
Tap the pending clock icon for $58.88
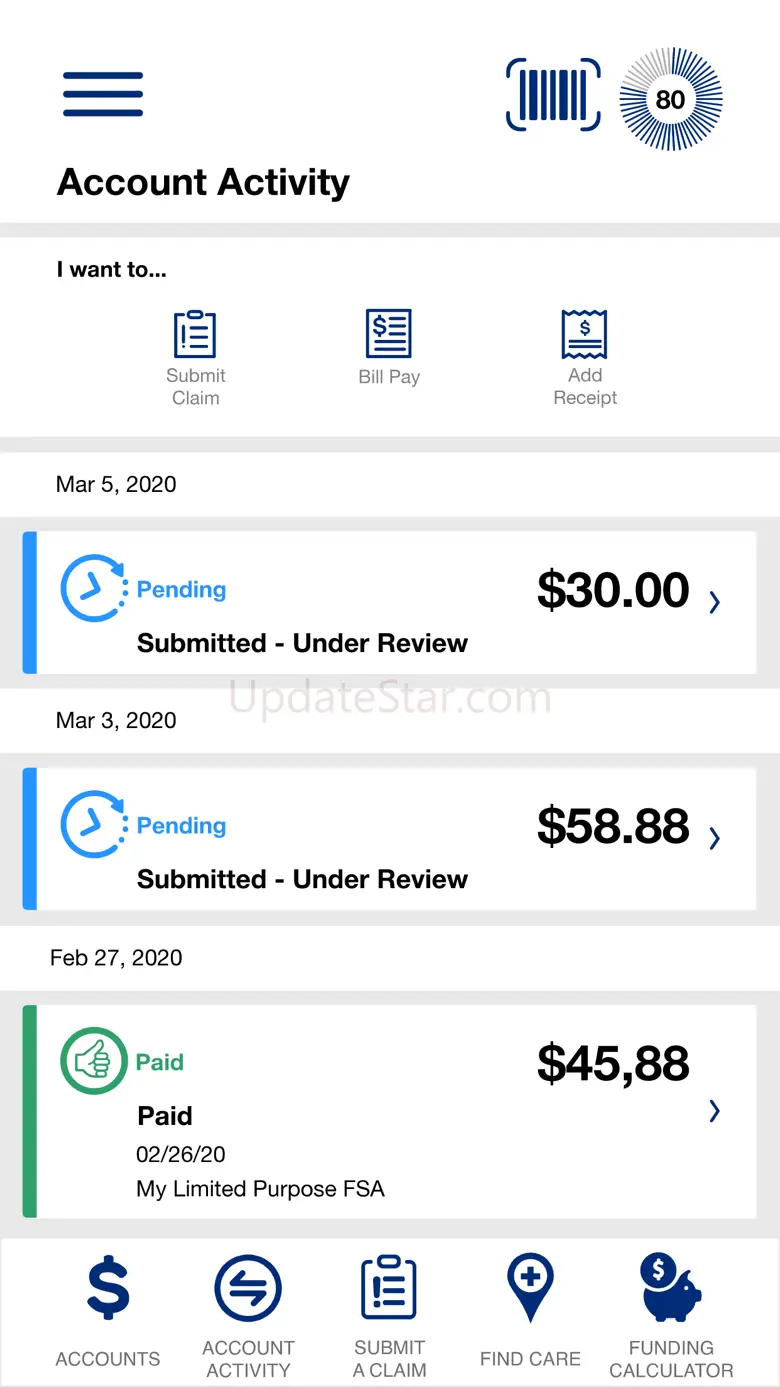point(94,825)
